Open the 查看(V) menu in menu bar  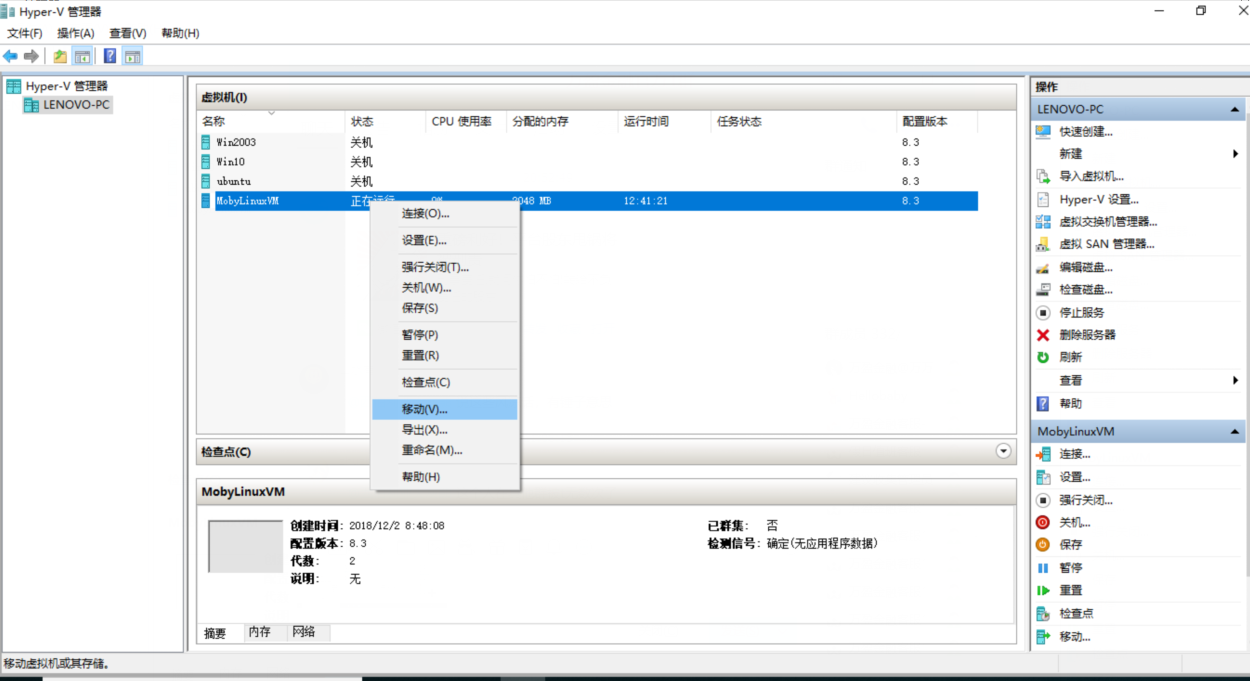pos(128,33)
